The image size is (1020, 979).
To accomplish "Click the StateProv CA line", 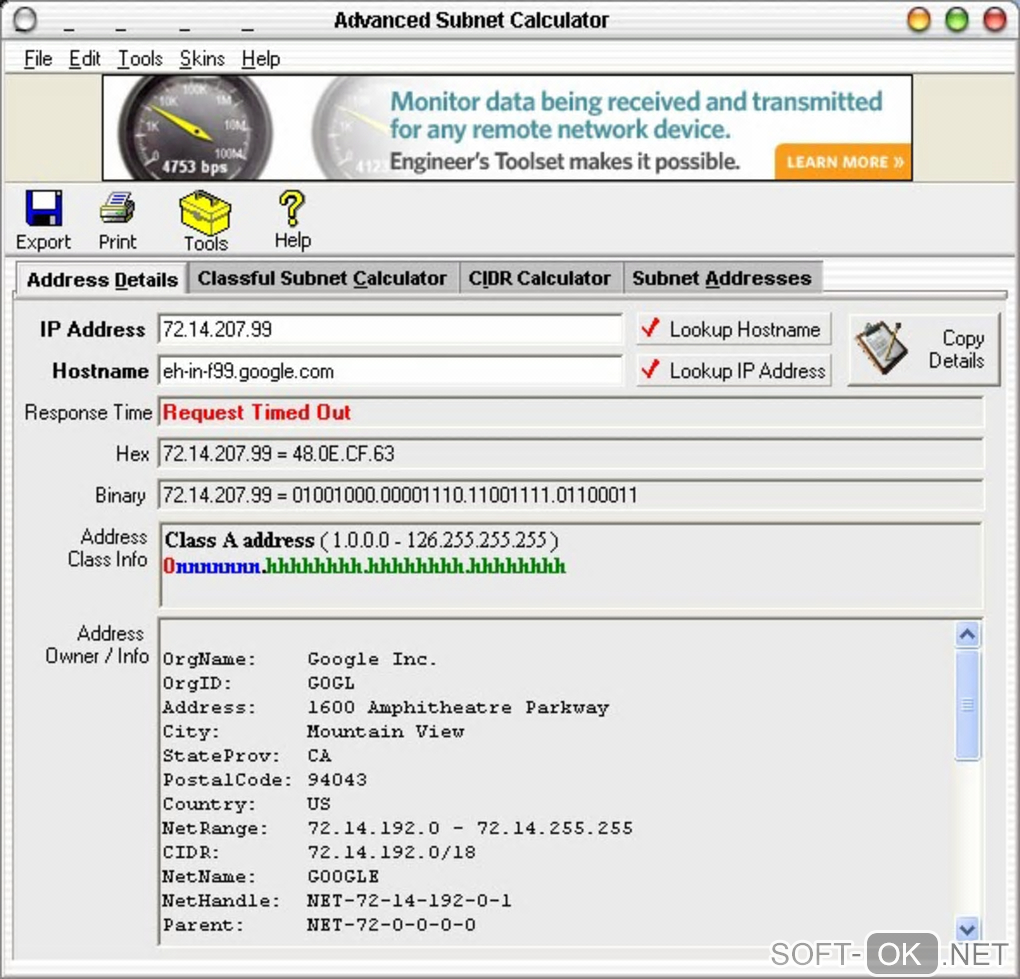I will click(x=247, y=756).
